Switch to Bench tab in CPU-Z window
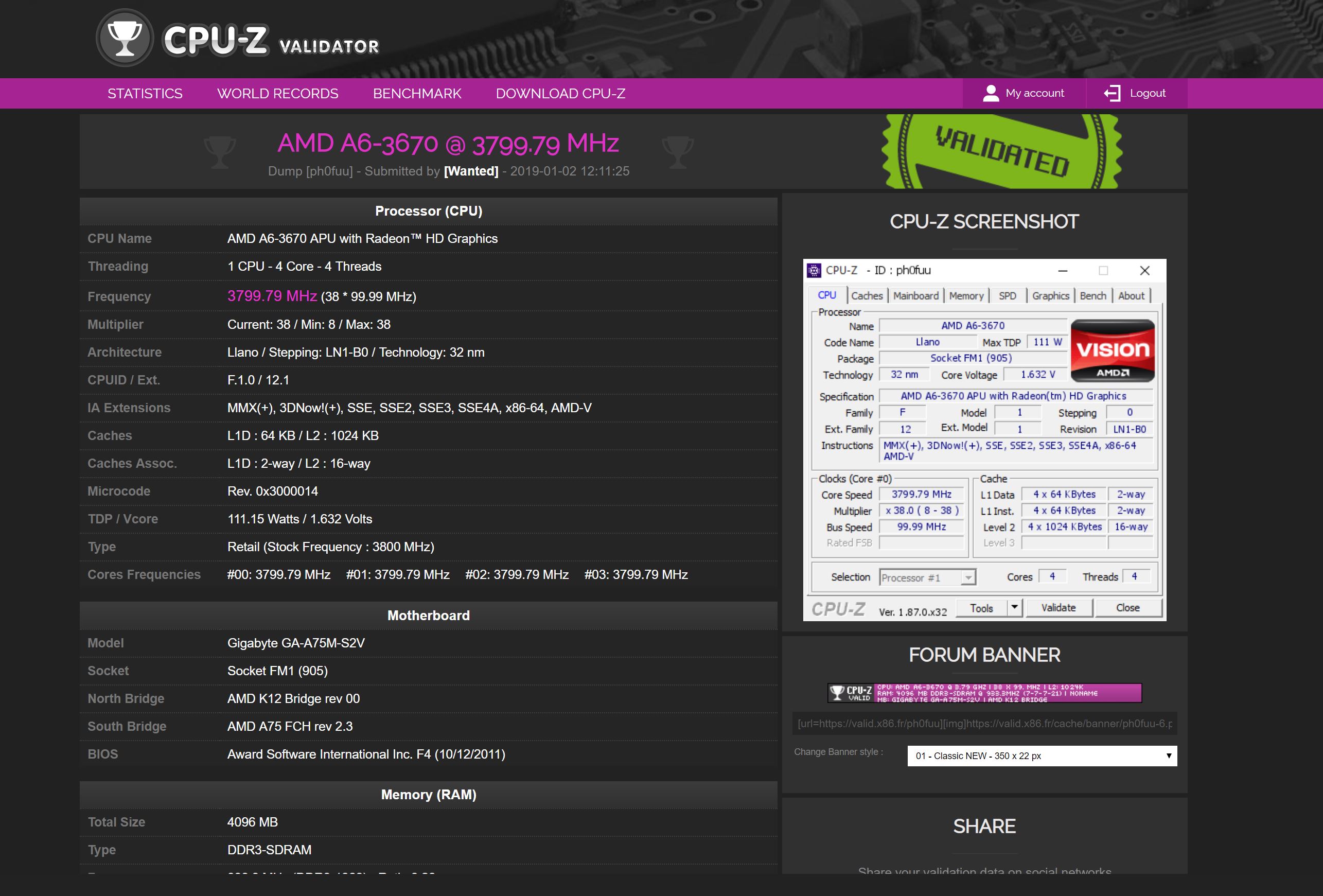 tap(1092, 295)
